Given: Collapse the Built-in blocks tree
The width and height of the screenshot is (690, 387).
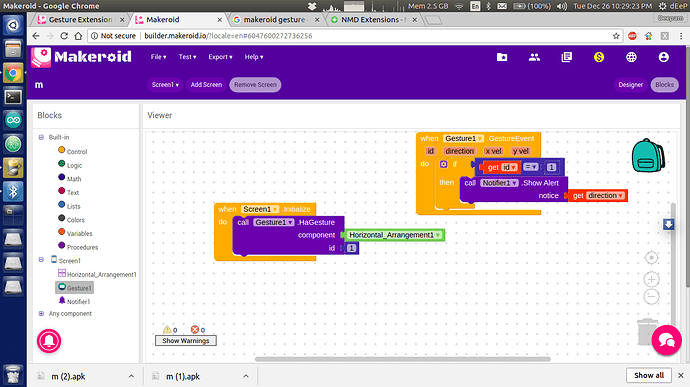Looking at the screenshot, I should 41,137.
